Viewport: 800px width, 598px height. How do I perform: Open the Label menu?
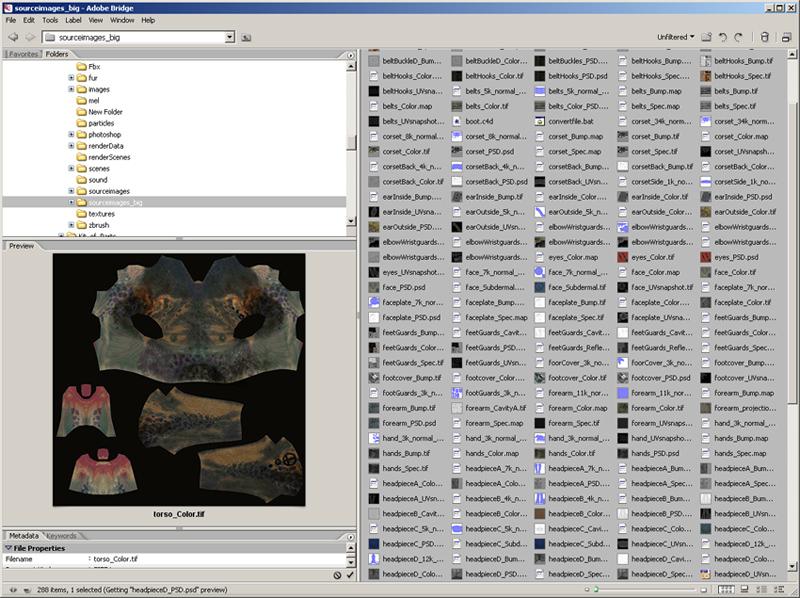click(x=73, y=20)
